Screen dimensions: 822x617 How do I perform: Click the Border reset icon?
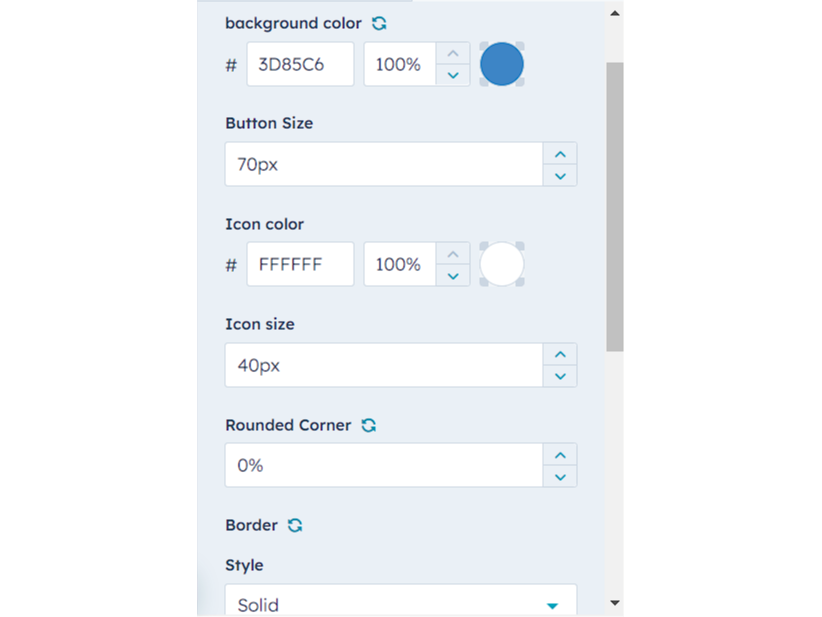tap(294, 525)
